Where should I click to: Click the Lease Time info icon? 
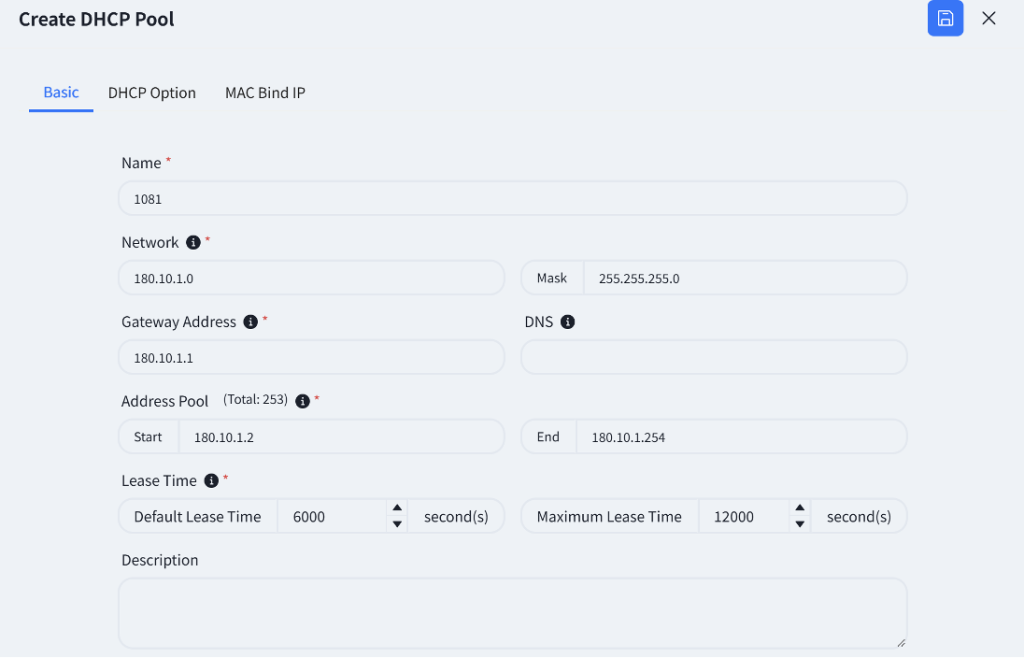(x=211, y=481)
